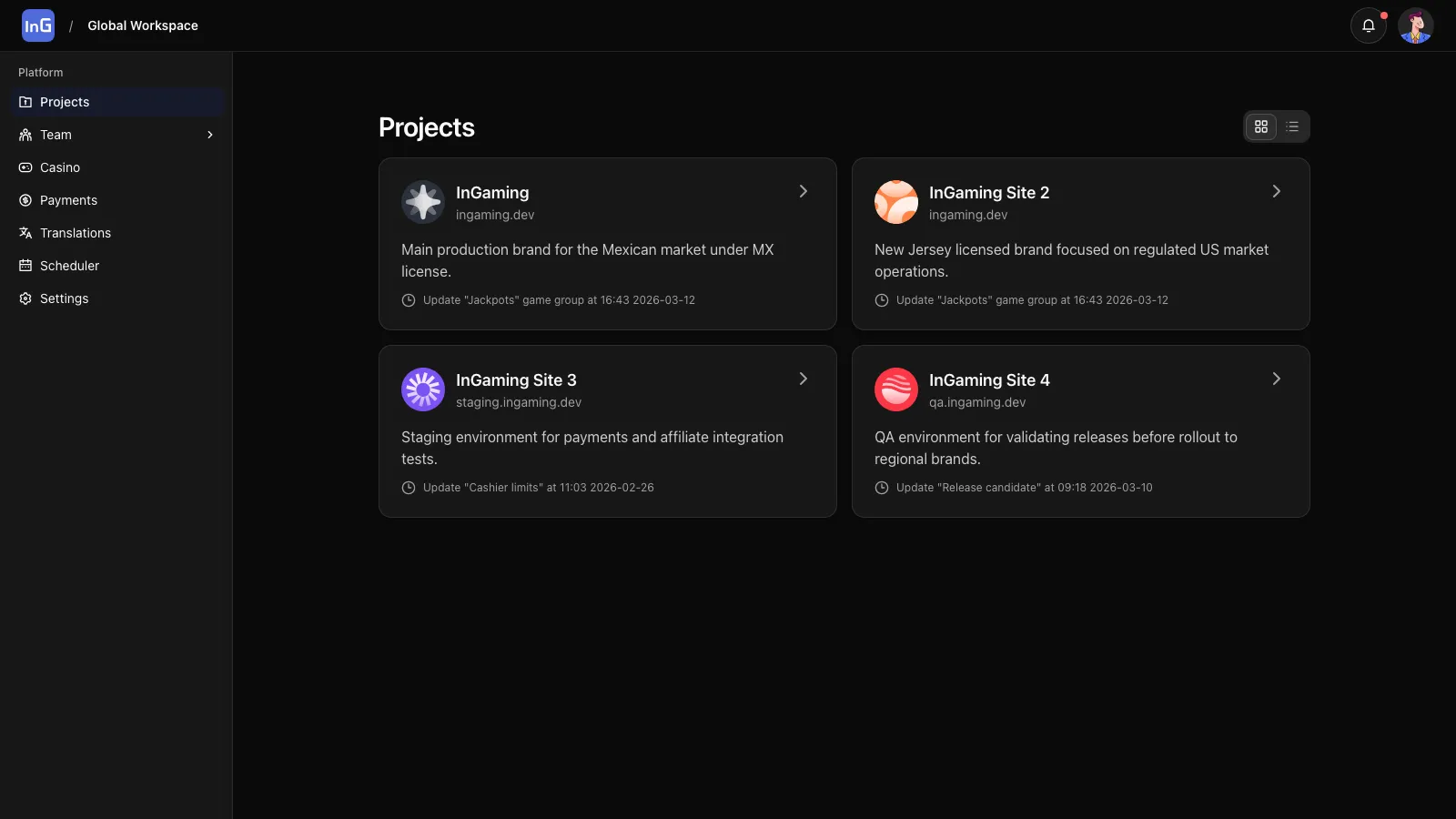This screenshot has height=819, width=1456.
Task: Switch to grid view layout
Action: pyautogui.click(x=1261, y=126)
